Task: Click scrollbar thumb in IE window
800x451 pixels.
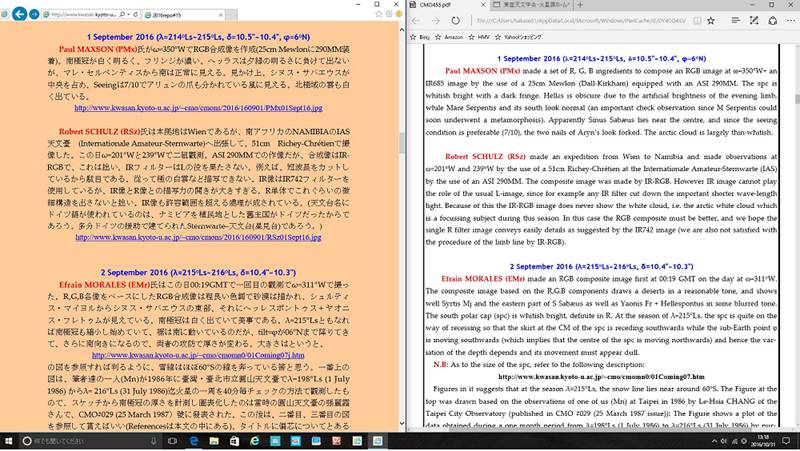Action: tap(402, 143)
